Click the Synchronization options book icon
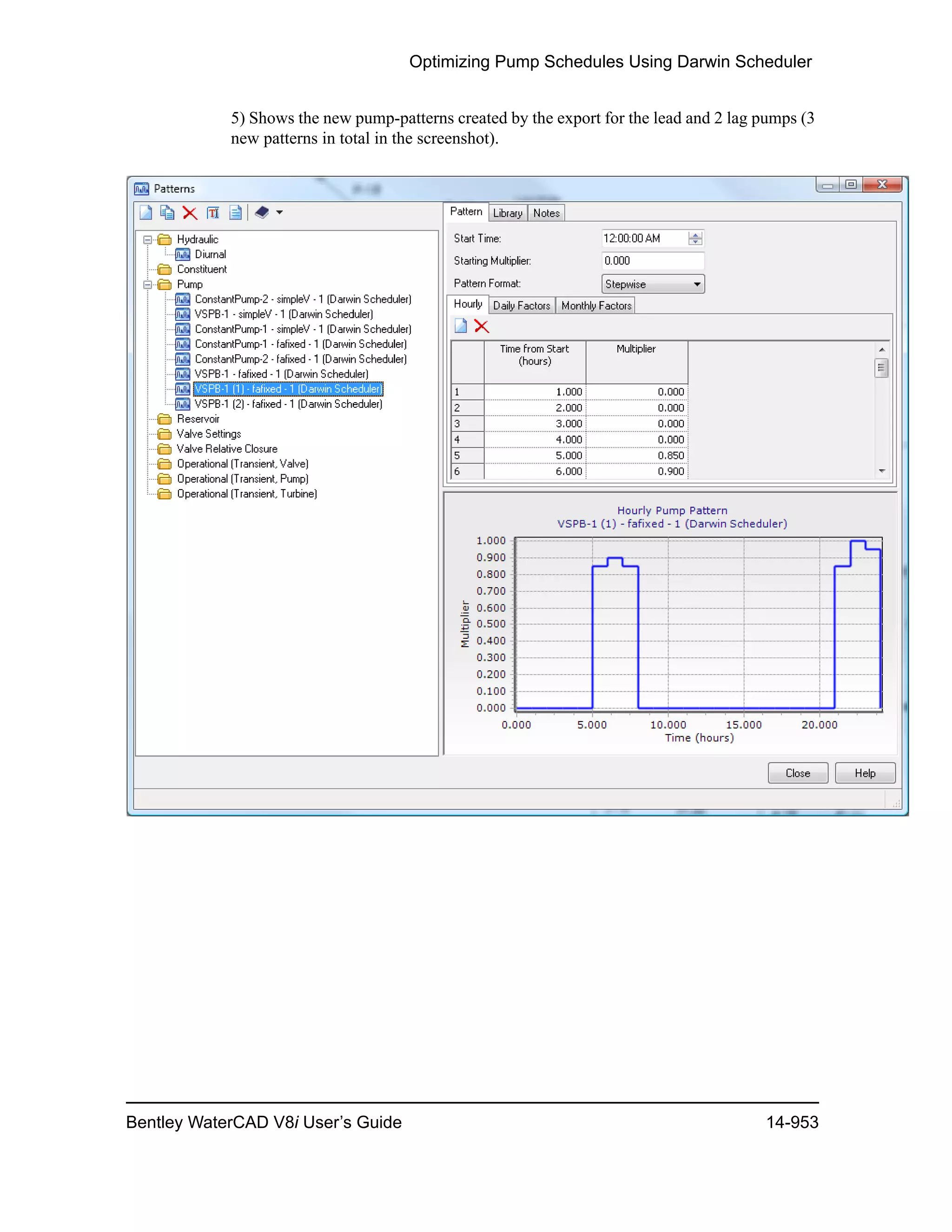The height and width of the screenshot is (1232, 952). [261, 212]
